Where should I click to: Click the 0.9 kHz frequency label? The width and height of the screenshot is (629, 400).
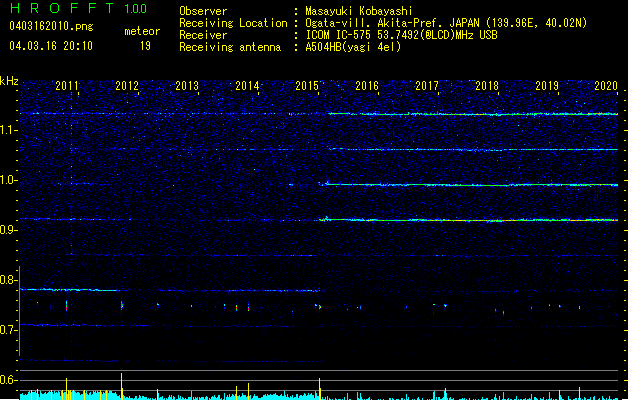pyautogui.click(x=9, y=230)
